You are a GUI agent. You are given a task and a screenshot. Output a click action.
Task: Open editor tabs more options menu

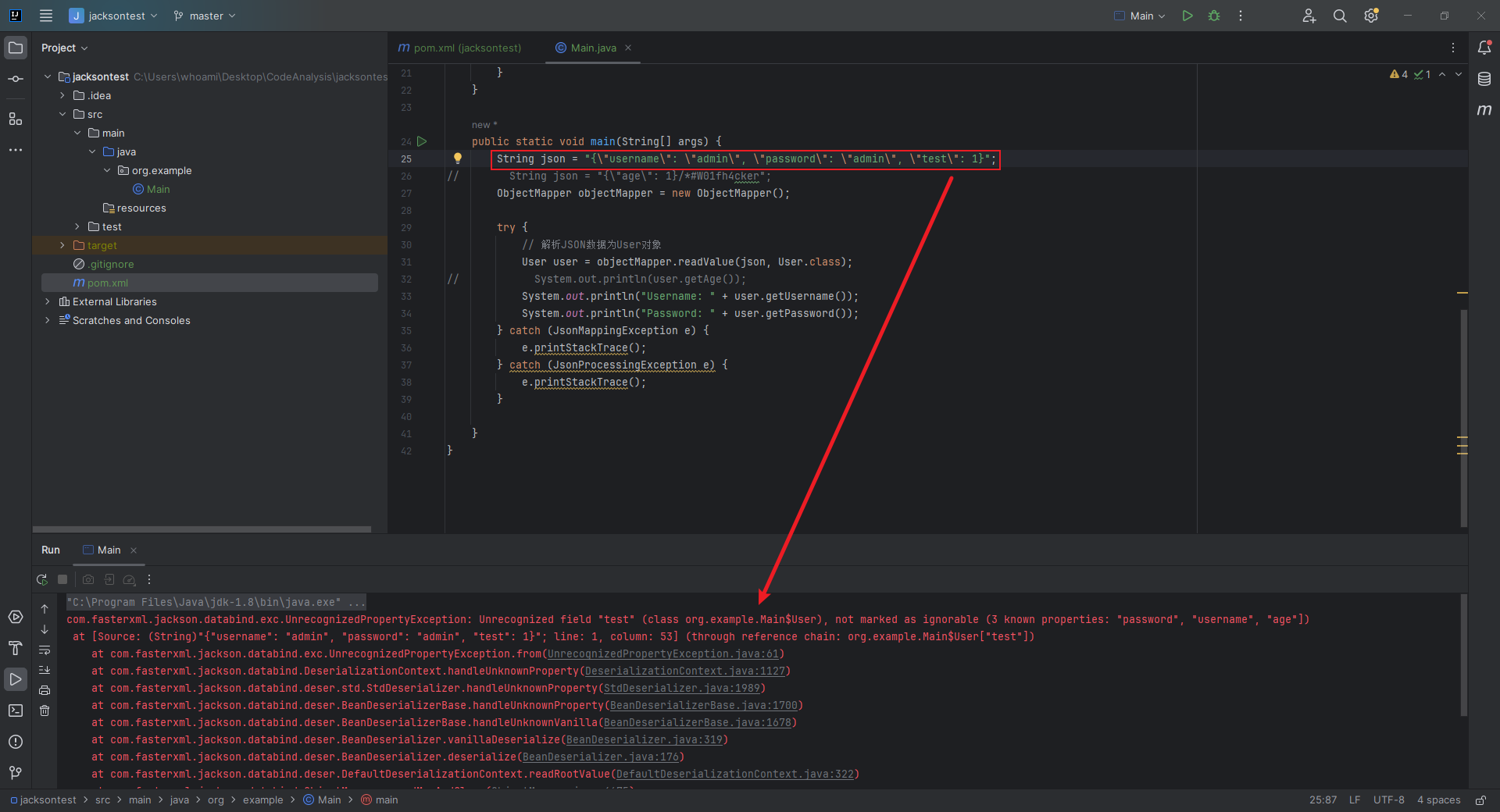tap(1453, 48)
